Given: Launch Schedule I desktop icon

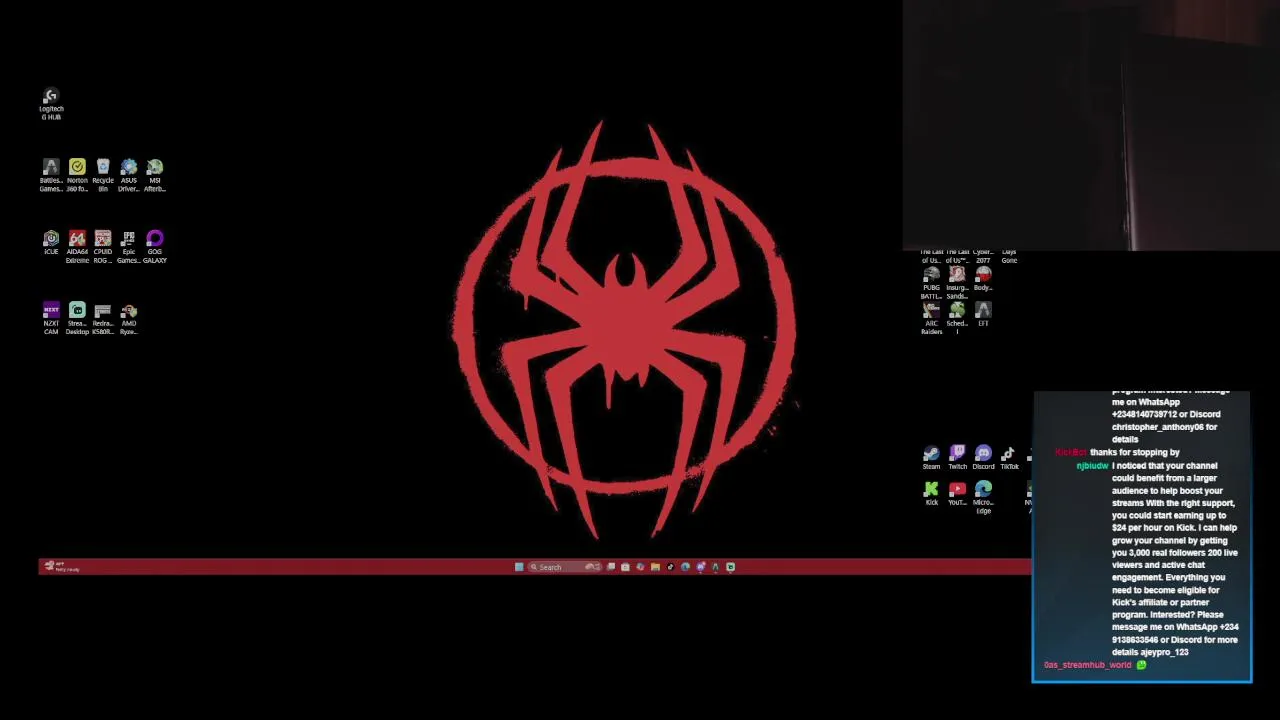Looking at the screenshot, I should pyautogui.click(x=957, y=319).
